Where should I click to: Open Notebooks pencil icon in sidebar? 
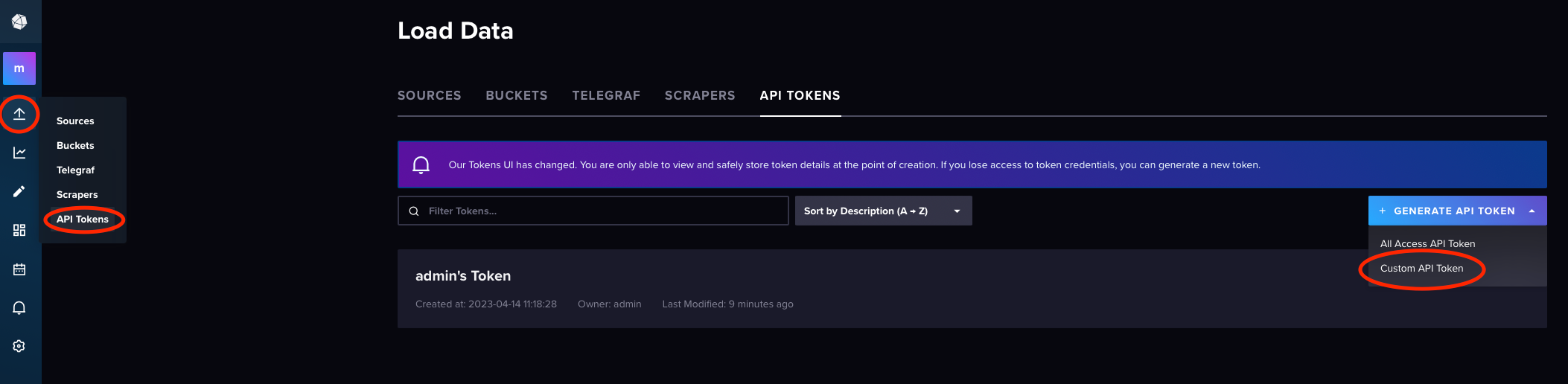pyautogui.click(x=19, y=191)
